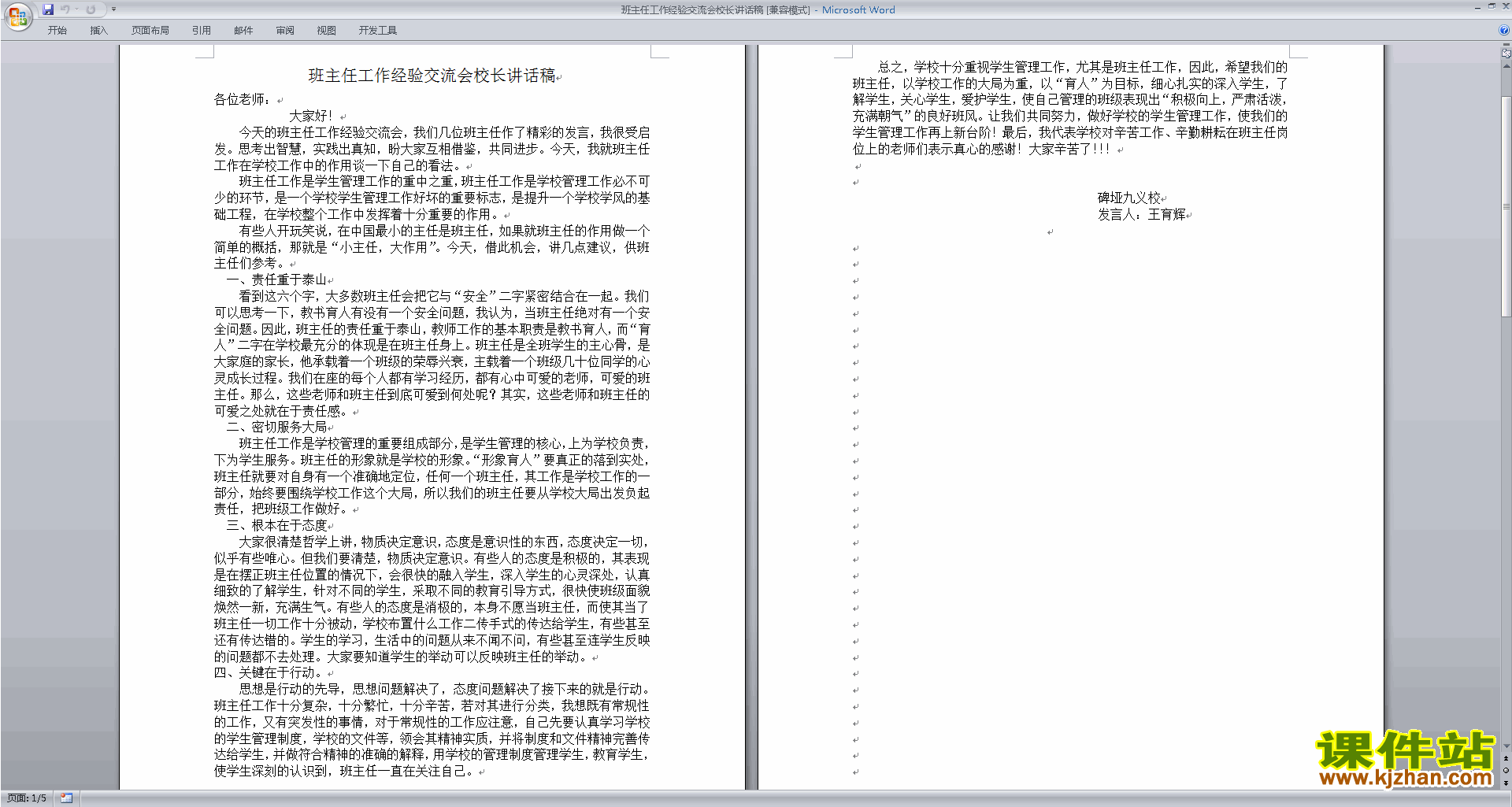Image resolution: width=1512 pixels, height=807 pixels.
Task: Click the split-window bar above the ruler icon
Action: point(1506,45)
